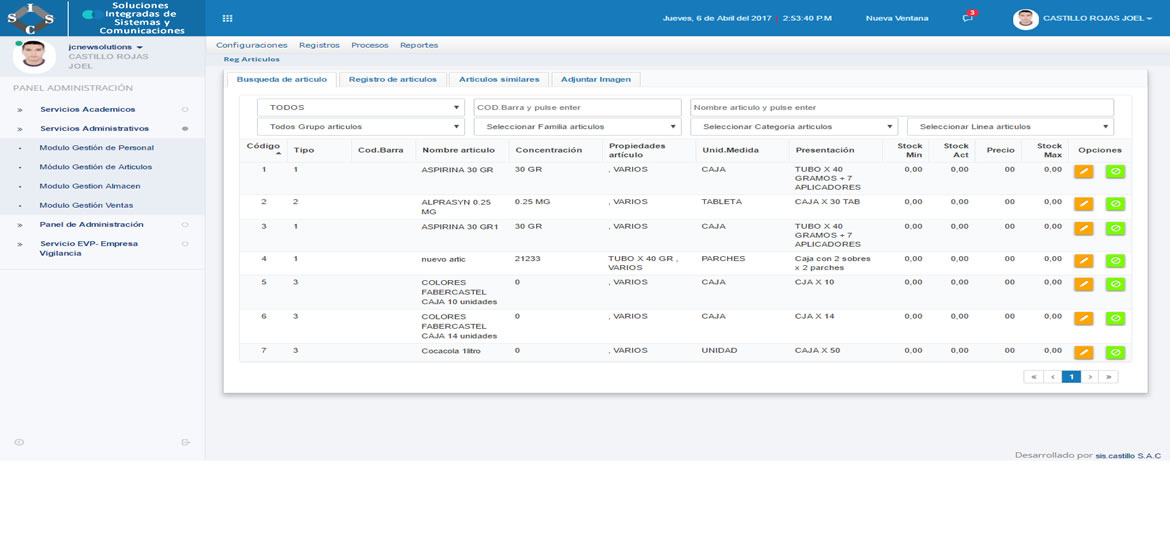Expand Seleccionar Familia articulos dropdown
The height and width of the screenshot is (540, 1170).
[x=577, y=127]
